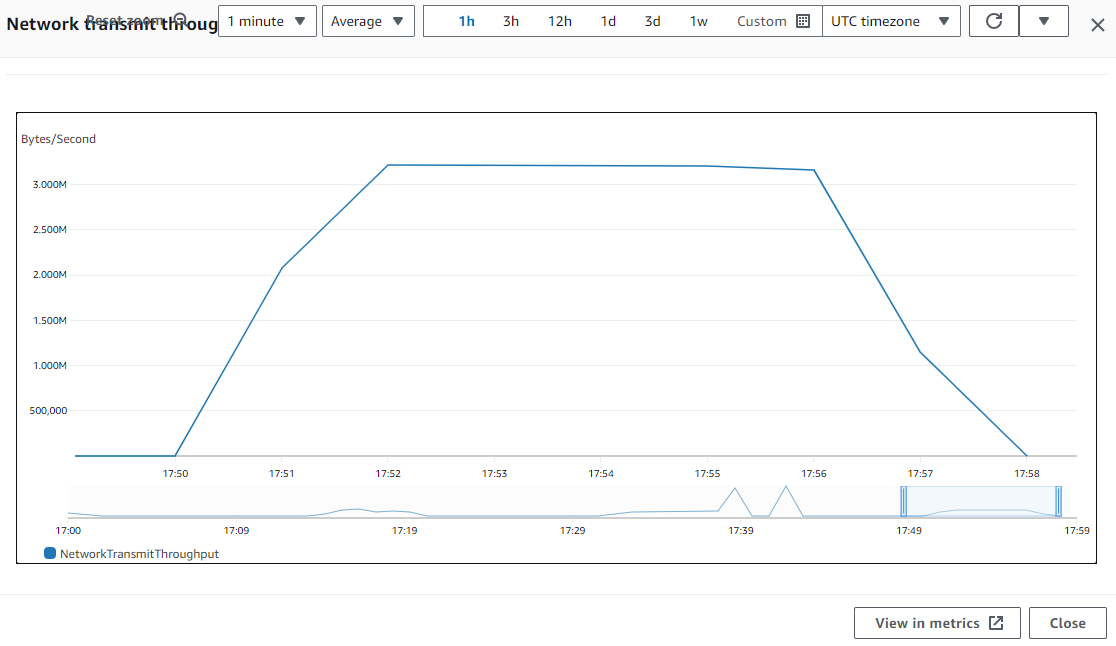
Task: Close the panel with the X icon
Action: coord(1097,24)
